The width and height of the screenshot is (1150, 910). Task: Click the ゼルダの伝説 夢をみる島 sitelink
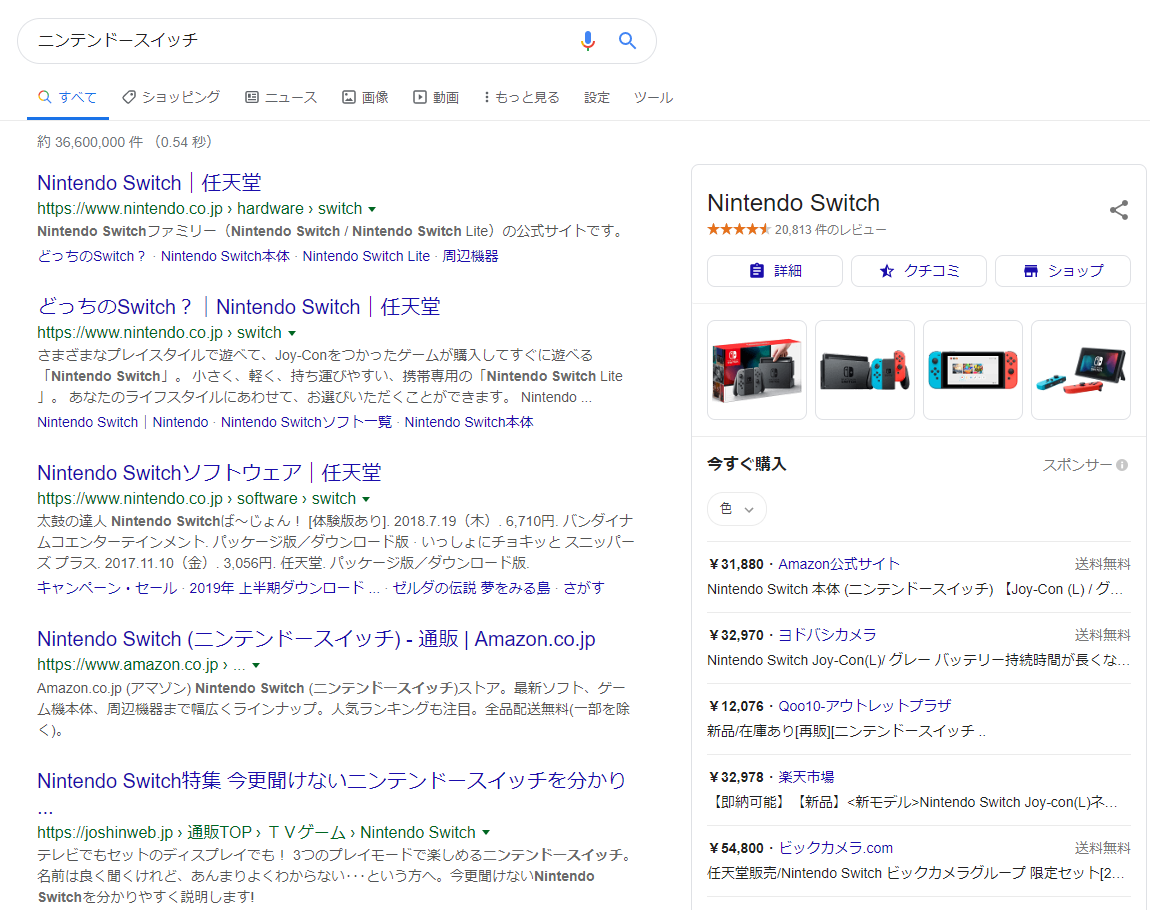(x=472, y=588)
